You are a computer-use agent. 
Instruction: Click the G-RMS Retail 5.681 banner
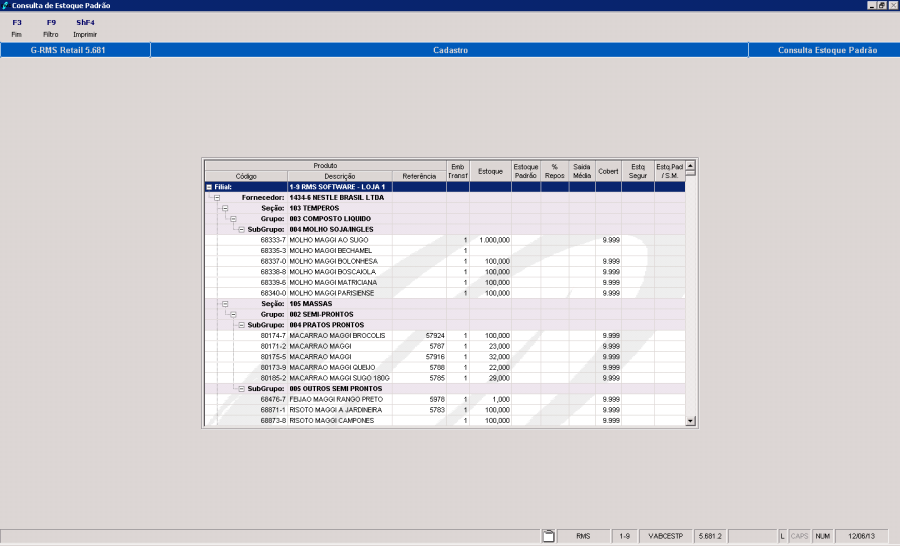coord(68,50)
